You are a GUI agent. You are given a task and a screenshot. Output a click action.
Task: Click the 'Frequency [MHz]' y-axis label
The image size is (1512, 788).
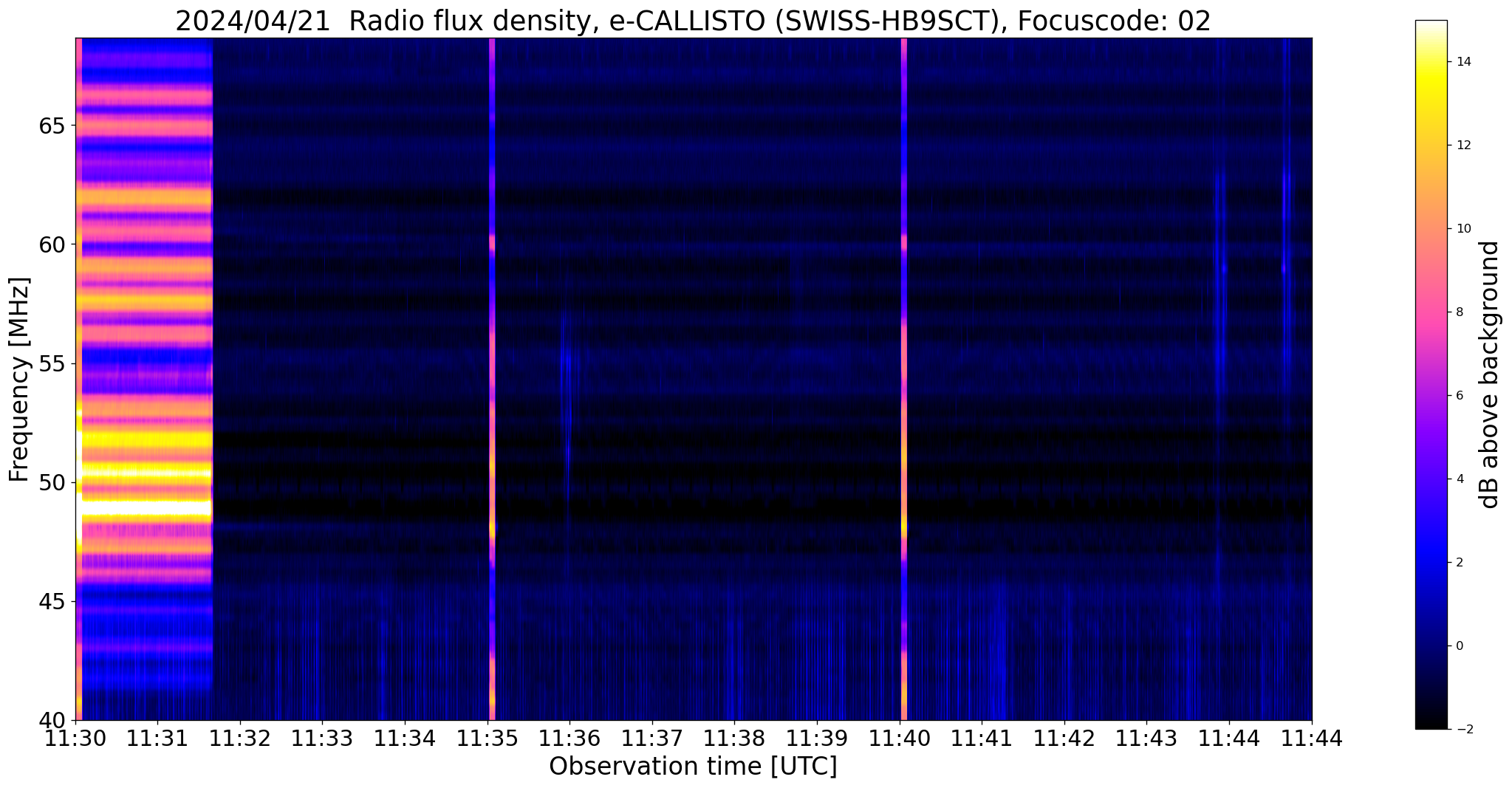tap(20, 379)
